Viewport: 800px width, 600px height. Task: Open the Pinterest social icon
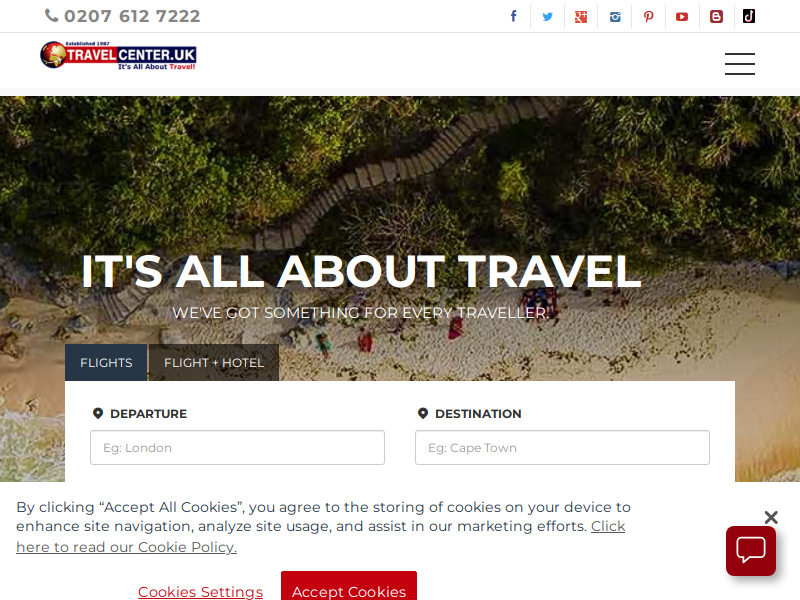pyautogui.click(x=648, y=17)
